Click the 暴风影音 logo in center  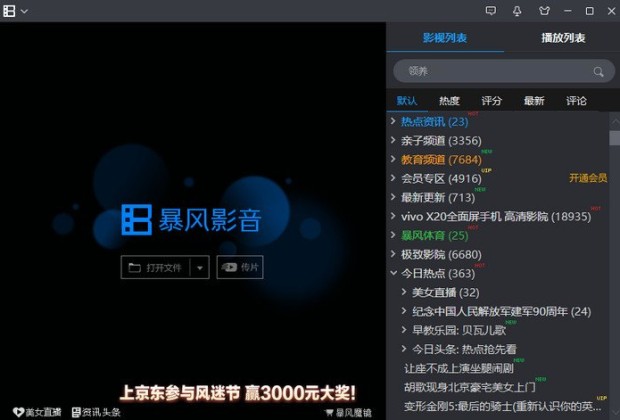[191, 219]
